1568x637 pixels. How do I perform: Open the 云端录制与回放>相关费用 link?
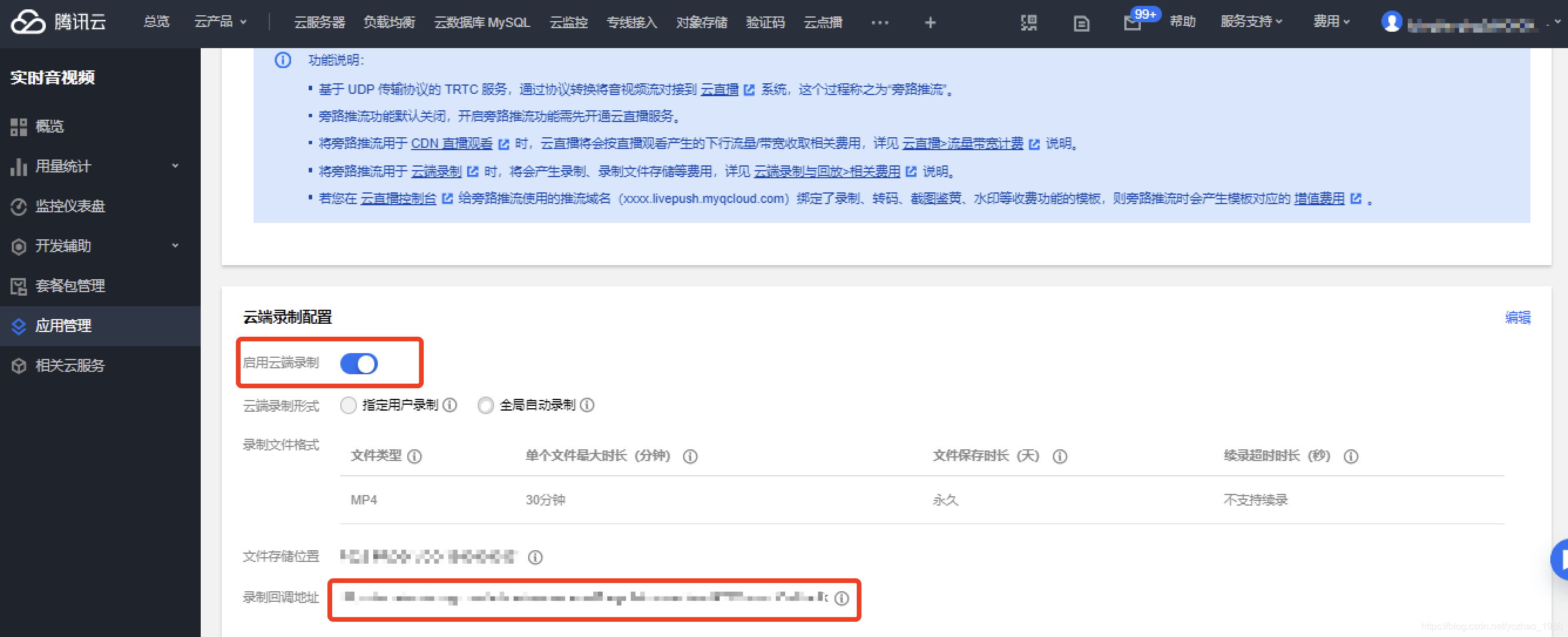(827, 172)
